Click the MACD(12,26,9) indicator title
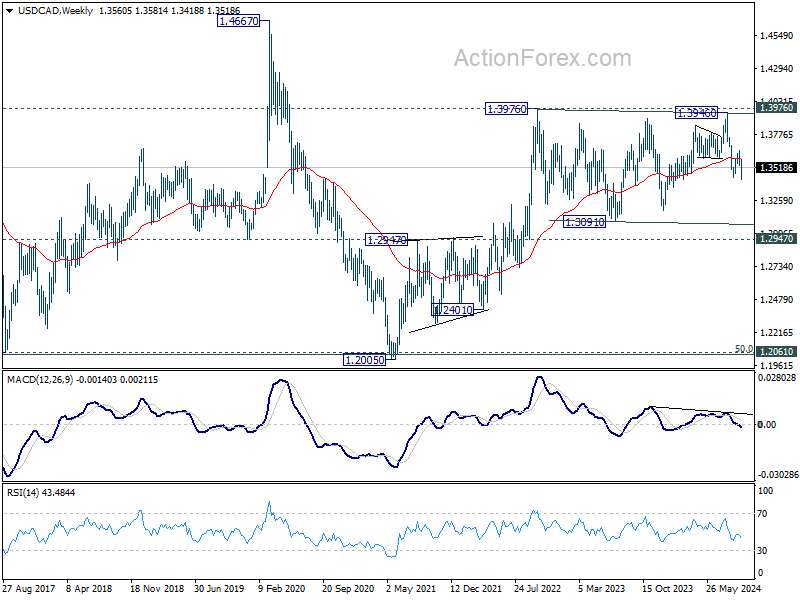This screenshot has width=800, height=600. pos(40,380)
